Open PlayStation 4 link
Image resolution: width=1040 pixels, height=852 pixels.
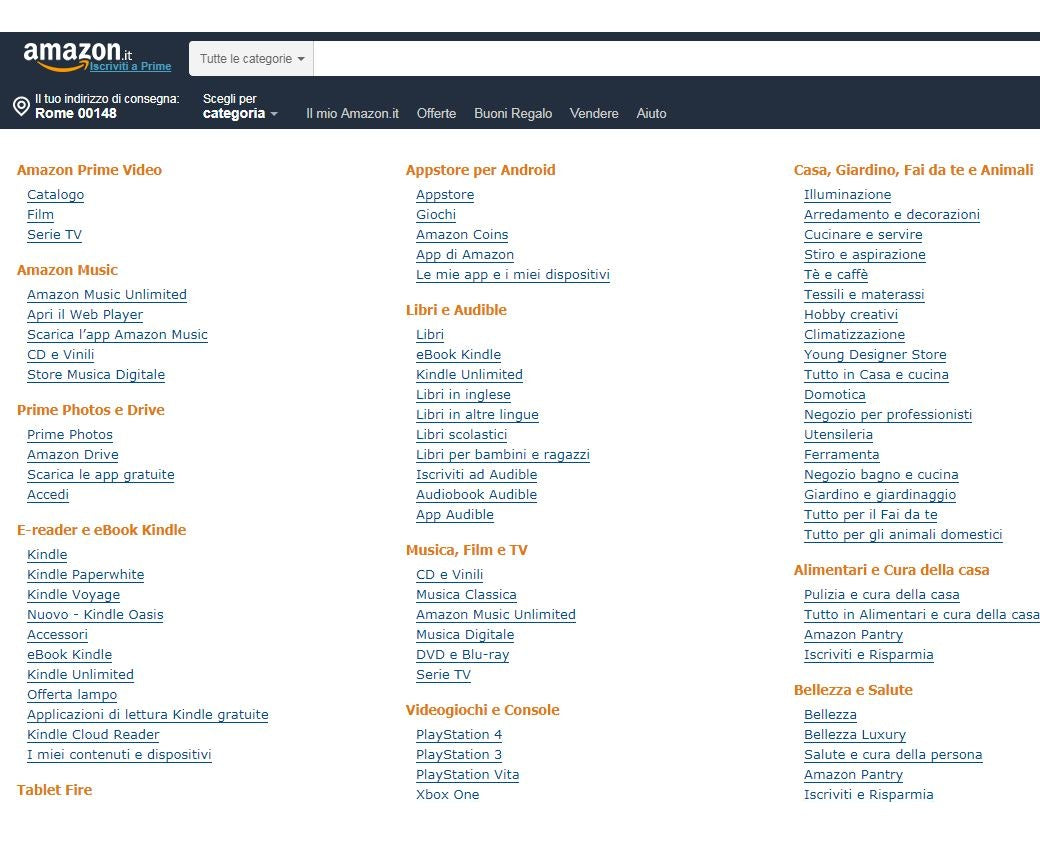(x=459, y=735)
